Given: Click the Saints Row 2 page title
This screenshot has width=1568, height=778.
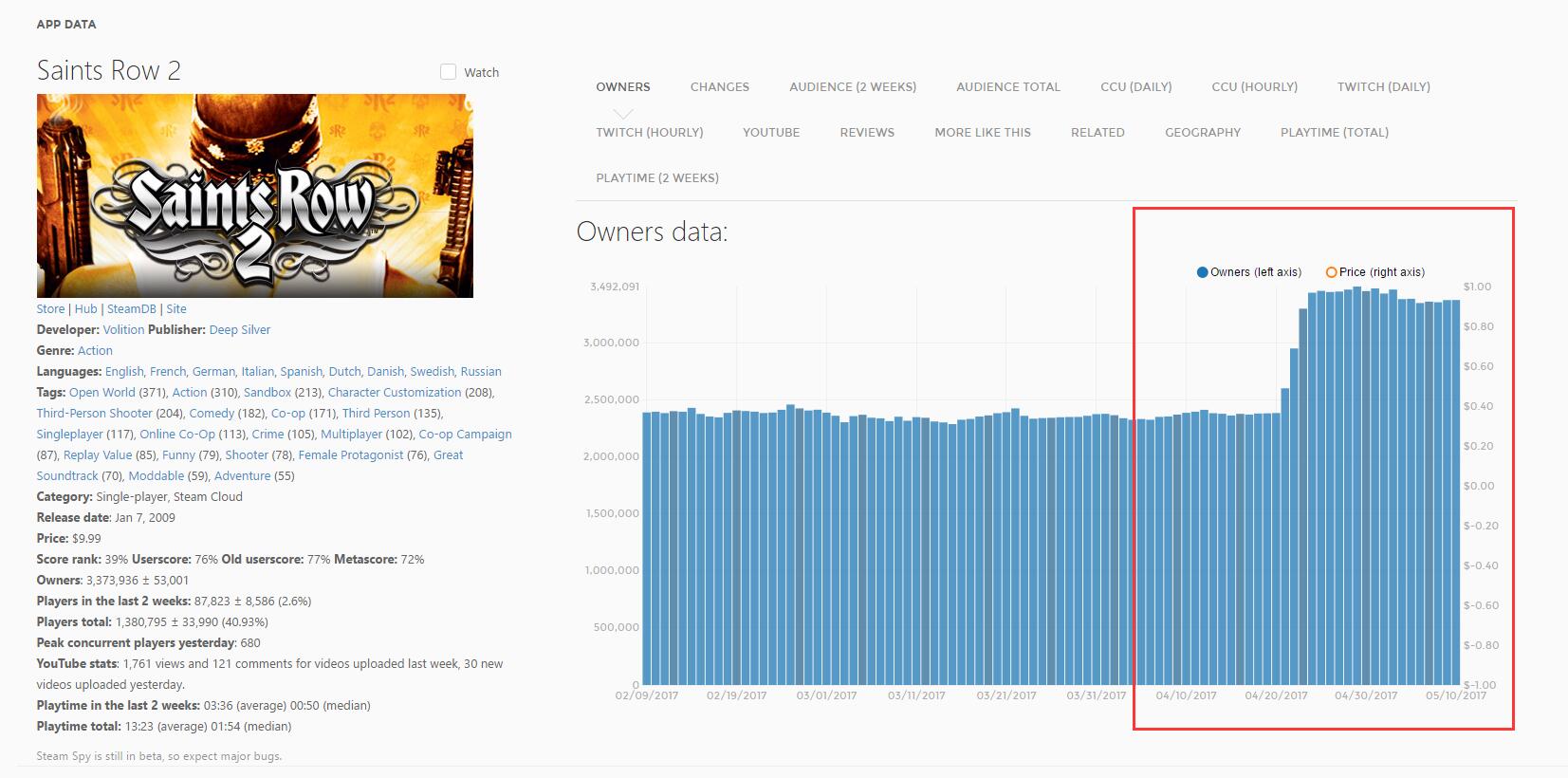Looking at the screenshot, I should click(109, 70).
